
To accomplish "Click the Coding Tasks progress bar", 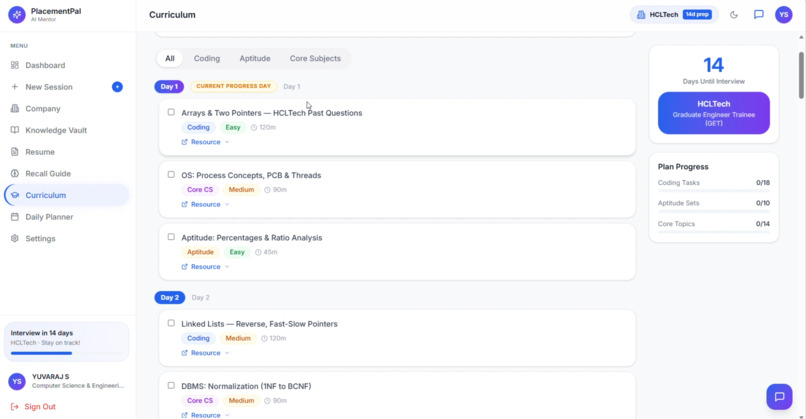I will click(x=713, y=191).
